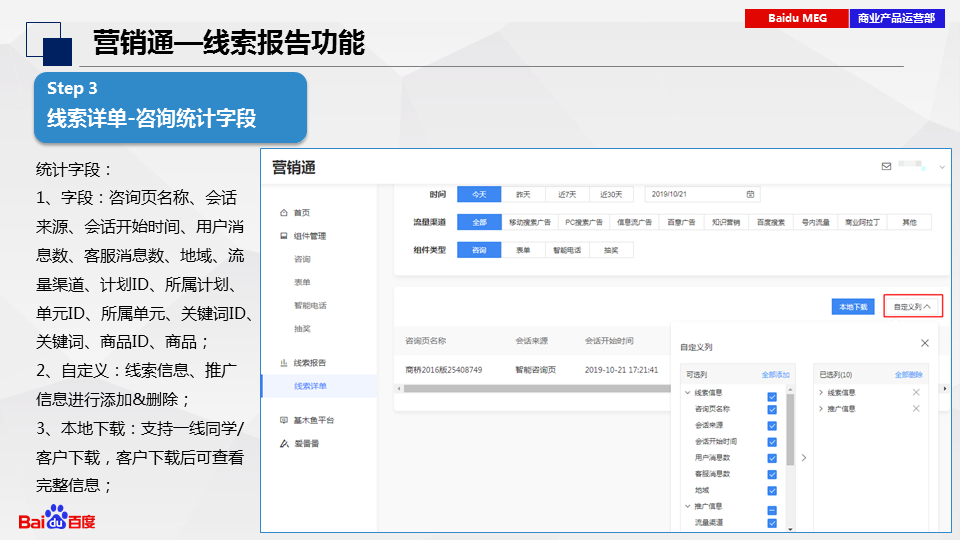Viewport: 960px width, 540px height.
Task: Click the table's scroll-right arrow
Action: (945, 389)
